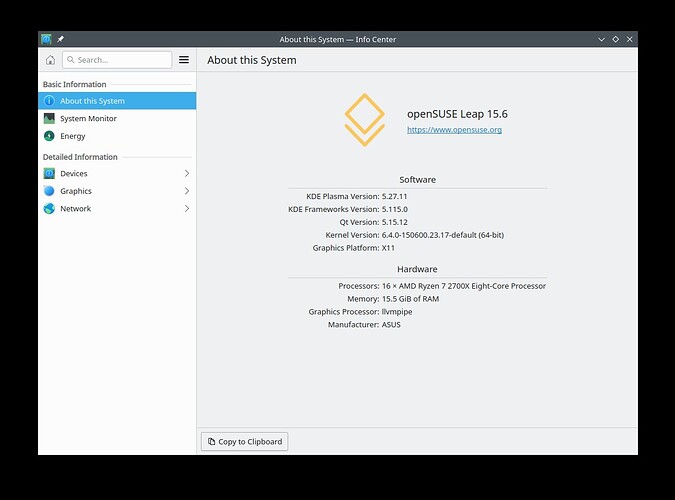Image resolution: width=675 pixels, height=500 pixels.
Task: Click the Memory value 15.5 GiB of RAM
Action: (410, 299)
